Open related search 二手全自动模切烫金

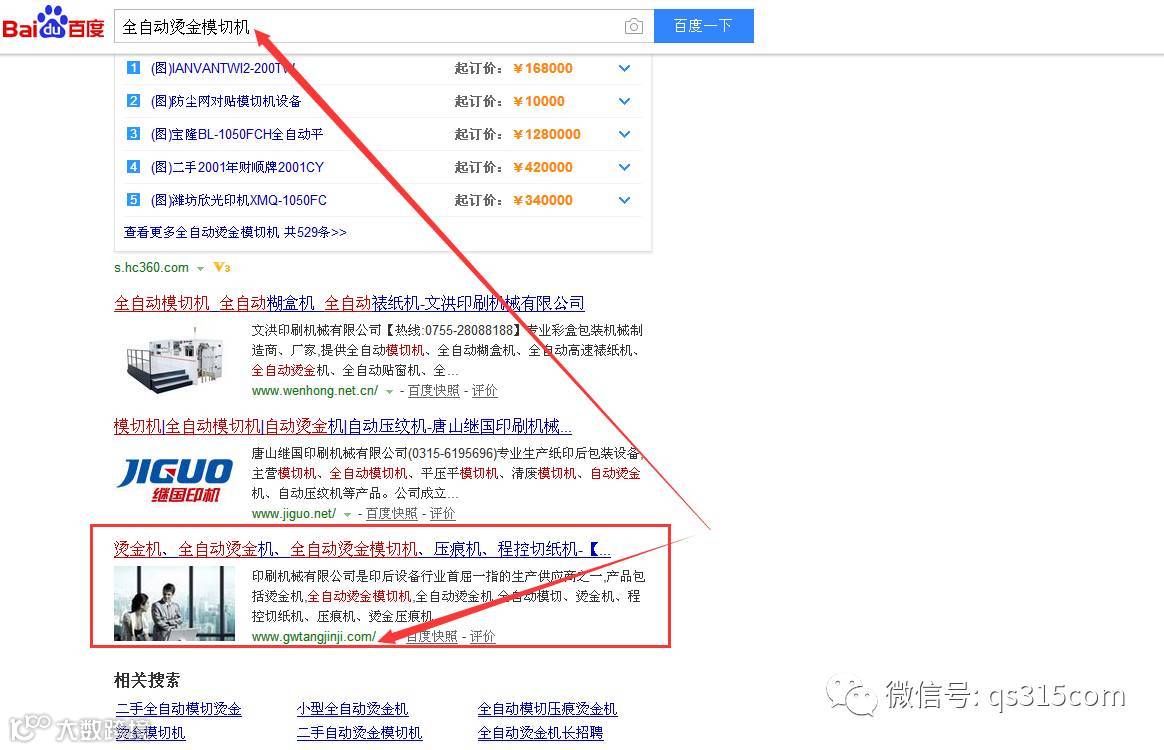click(178, 709)
